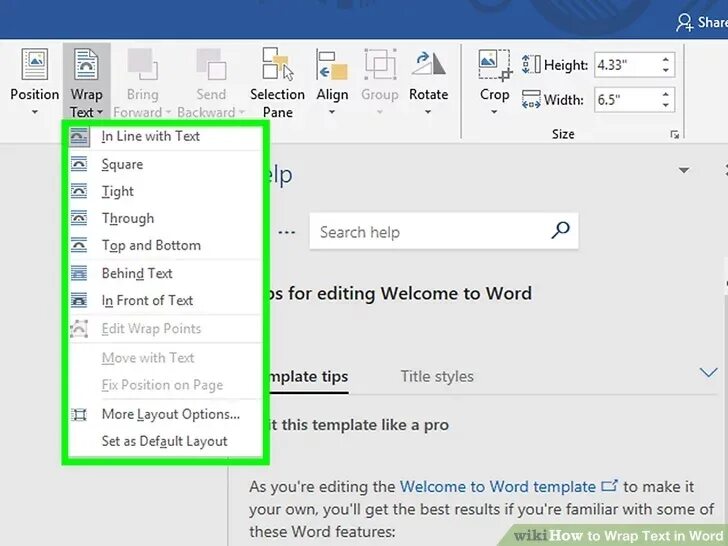Increase Width with the up spinner
The image size is (728, 546).
pos(666,94)
